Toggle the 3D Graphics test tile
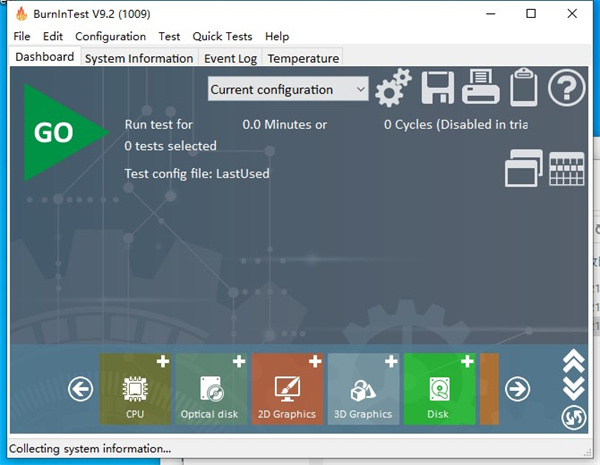 pyautogui.click(x=363, y=388)
